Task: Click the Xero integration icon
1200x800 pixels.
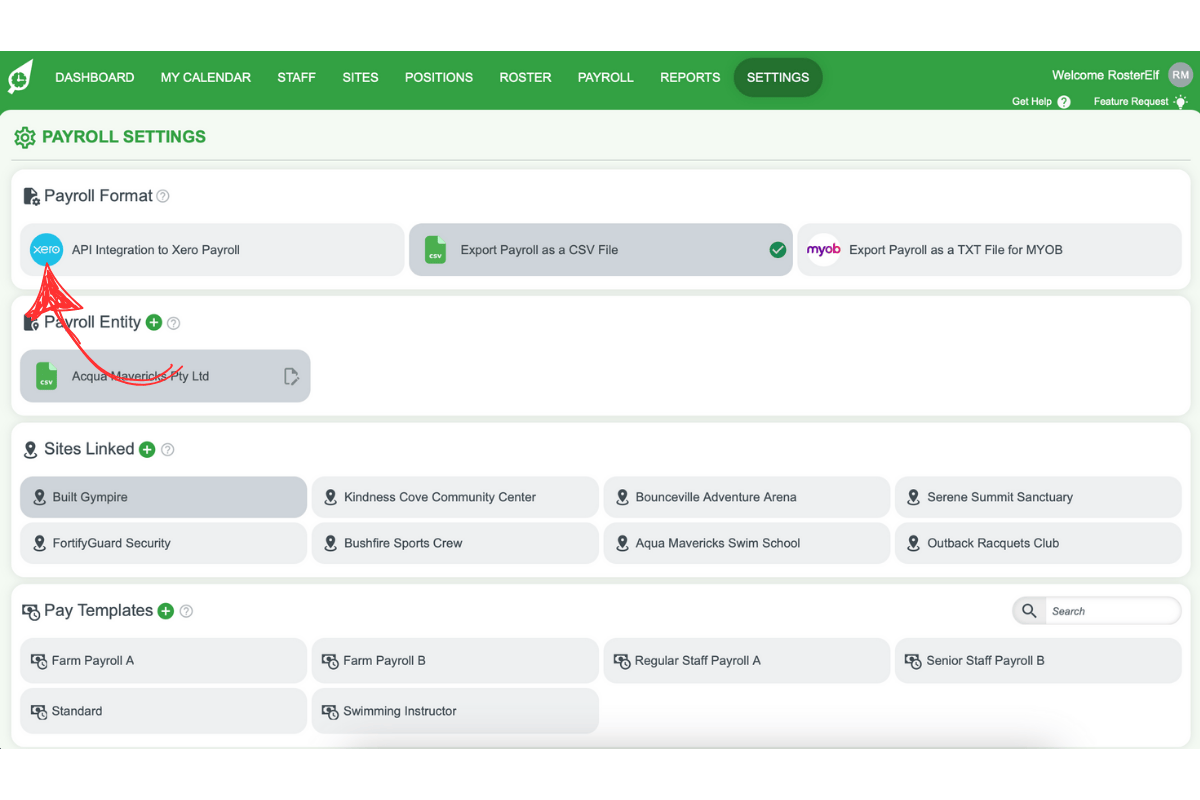Action: click(x=46, y=249)
